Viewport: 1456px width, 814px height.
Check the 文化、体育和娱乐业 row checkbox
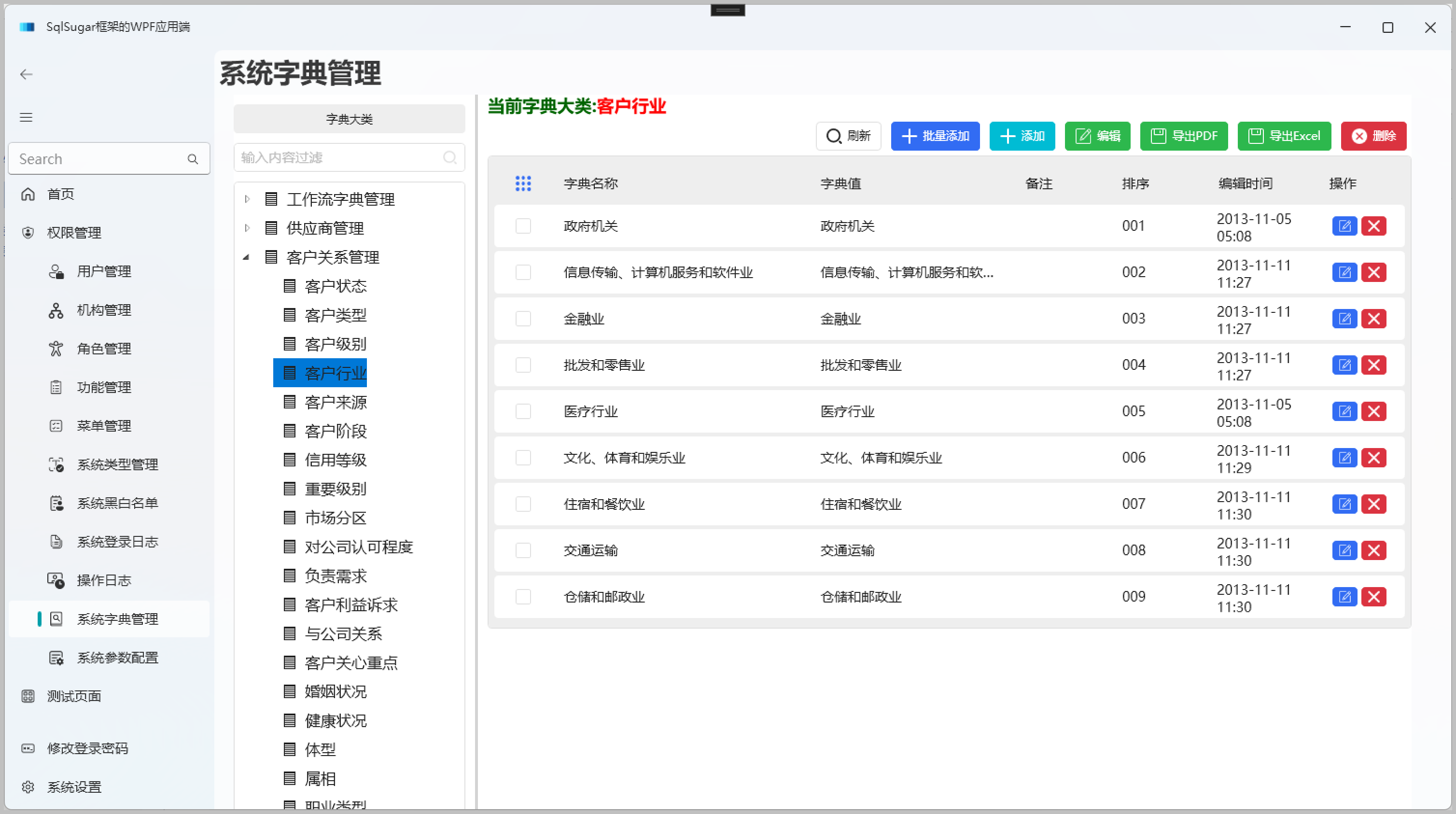pos(523,458)
